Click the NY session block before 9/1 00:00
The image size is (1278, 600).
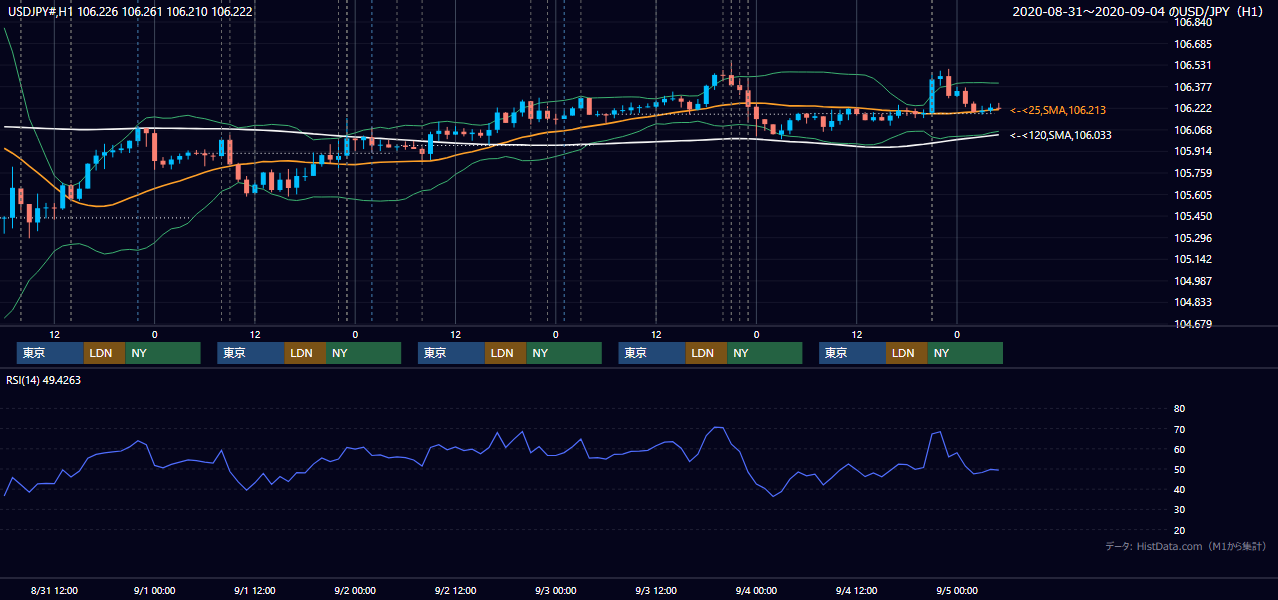tap(163, 353)
